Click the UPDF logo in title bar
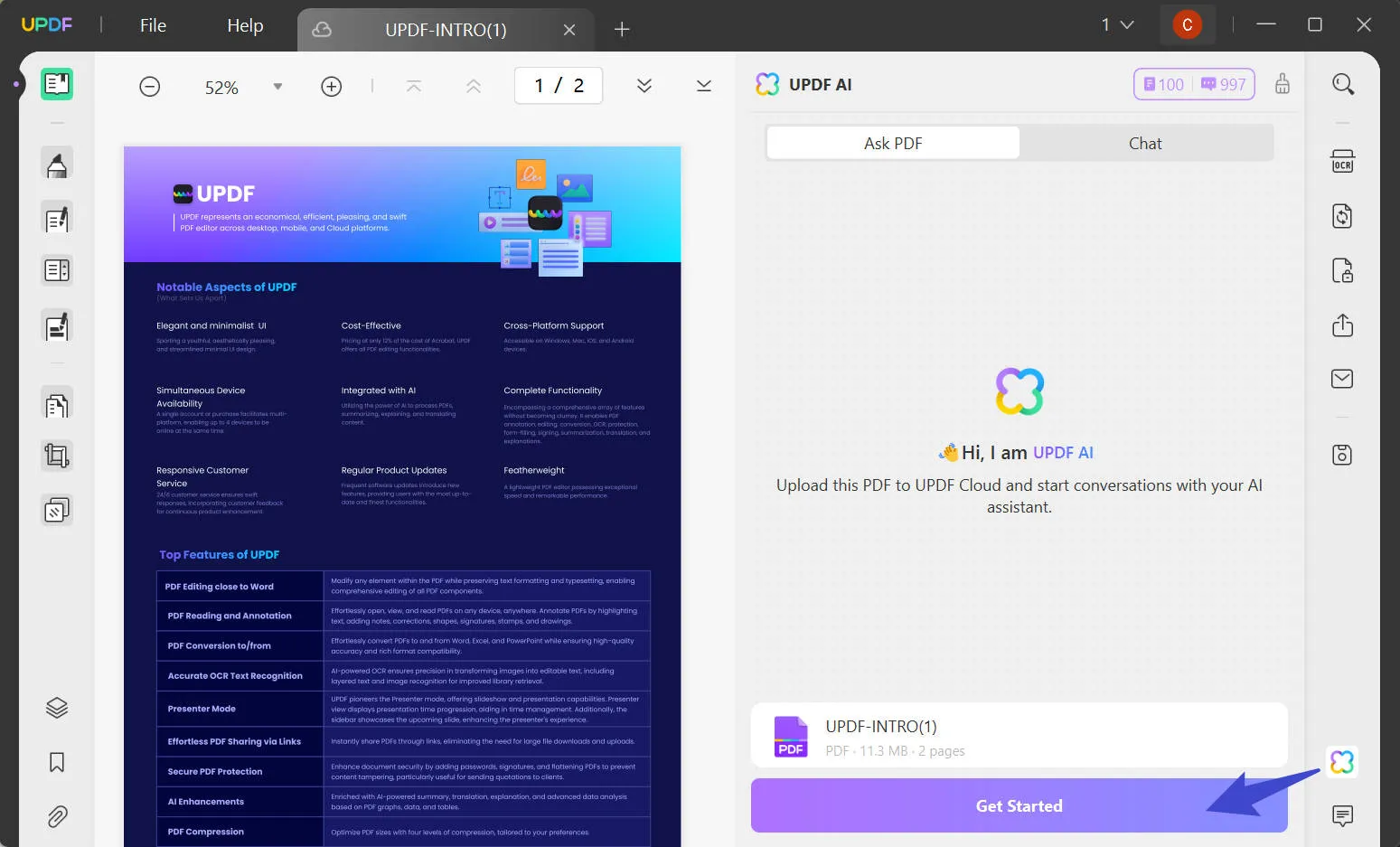1400x847 pixels. (x=47, y=24)
